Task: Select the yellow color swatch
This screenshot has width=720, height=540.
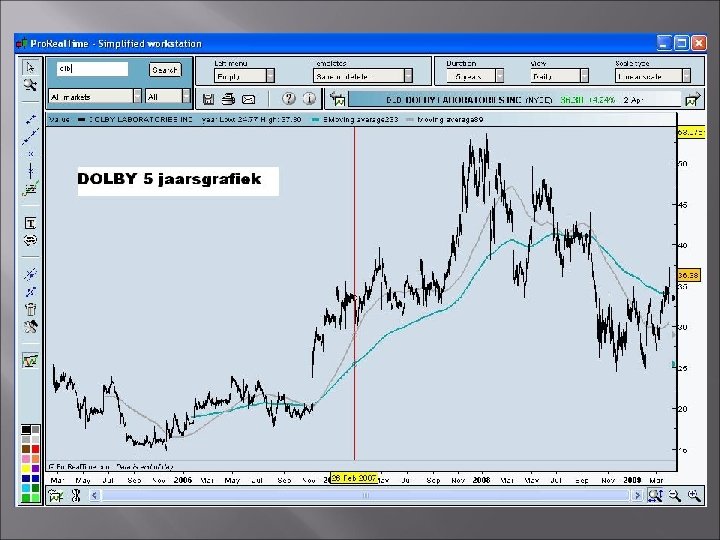Action: click(x=26, y=469)
